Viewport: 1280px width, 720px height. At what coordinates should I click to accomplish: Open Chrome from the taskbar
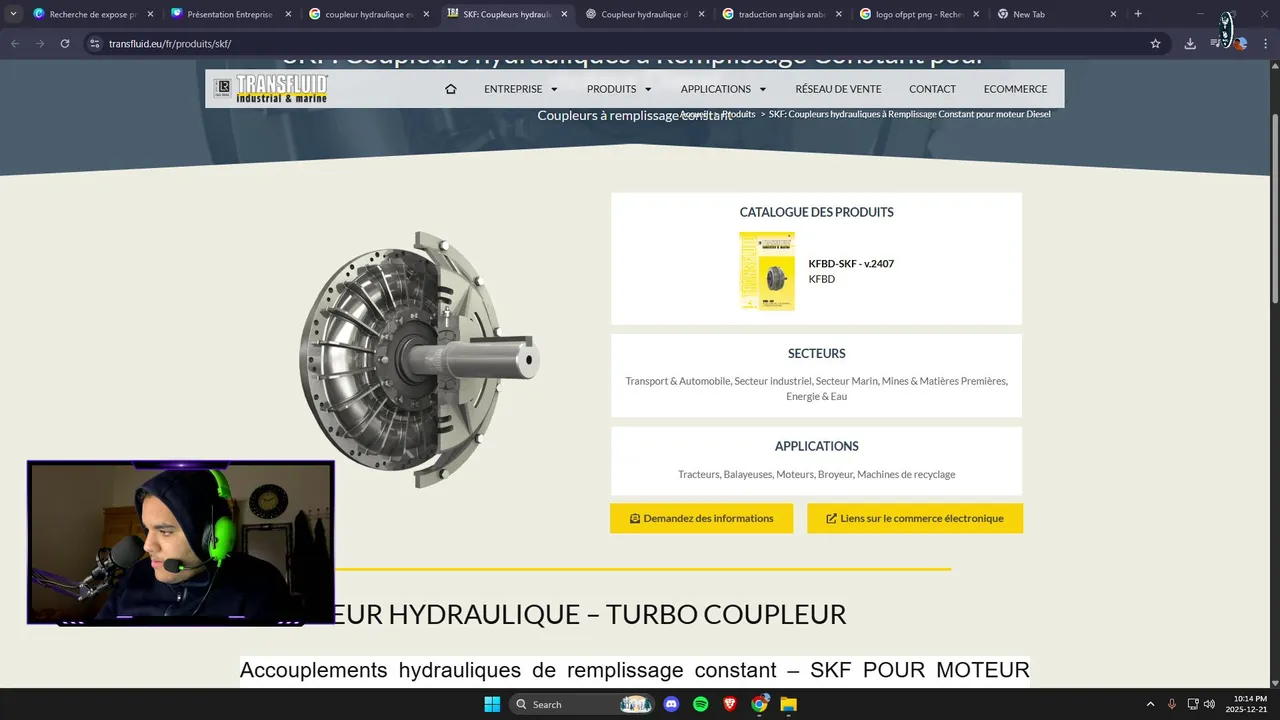tap(760, 704)
